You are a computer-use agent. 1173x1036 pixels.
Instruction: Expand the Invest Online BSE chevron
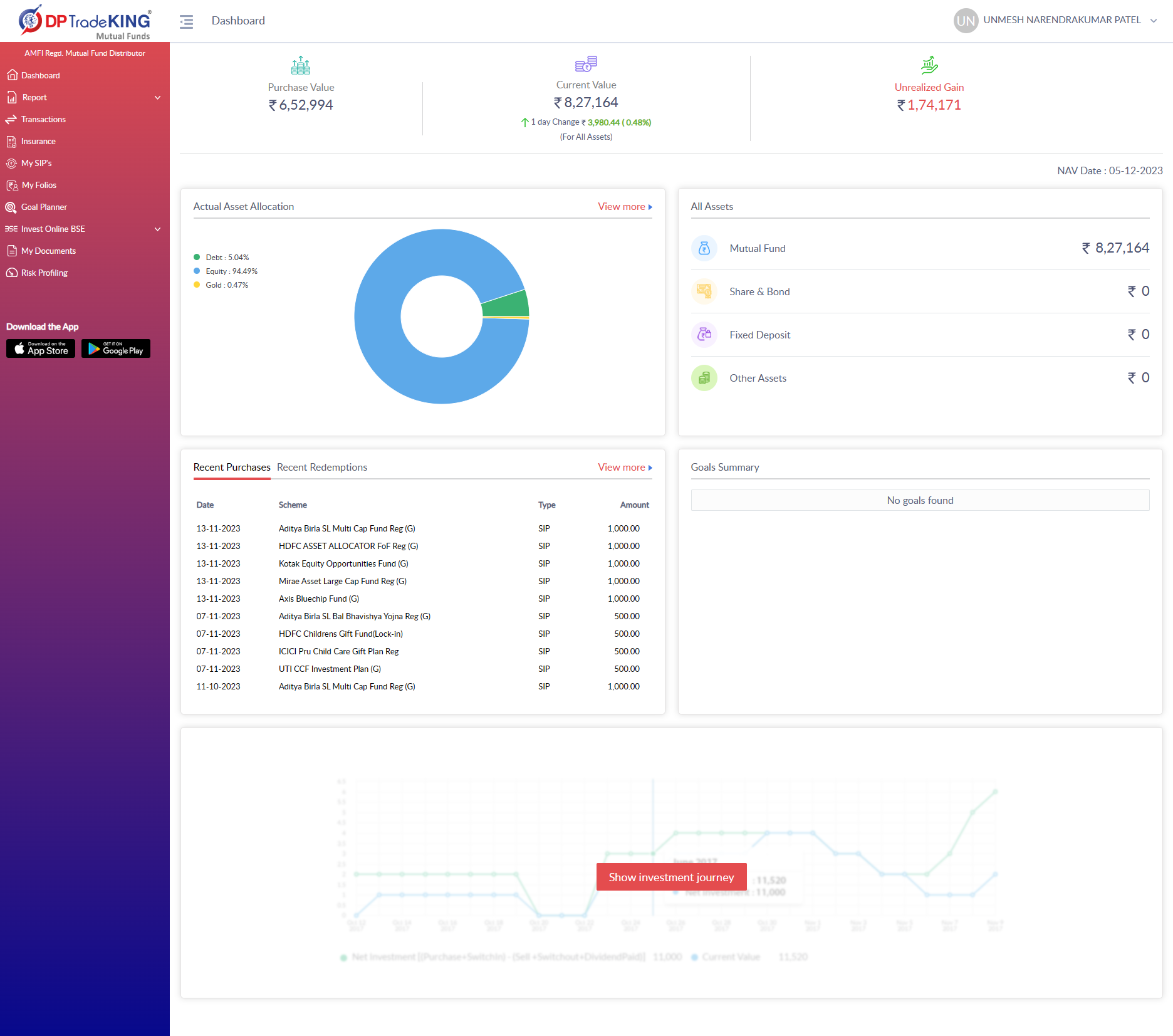(x=158, y=229)
